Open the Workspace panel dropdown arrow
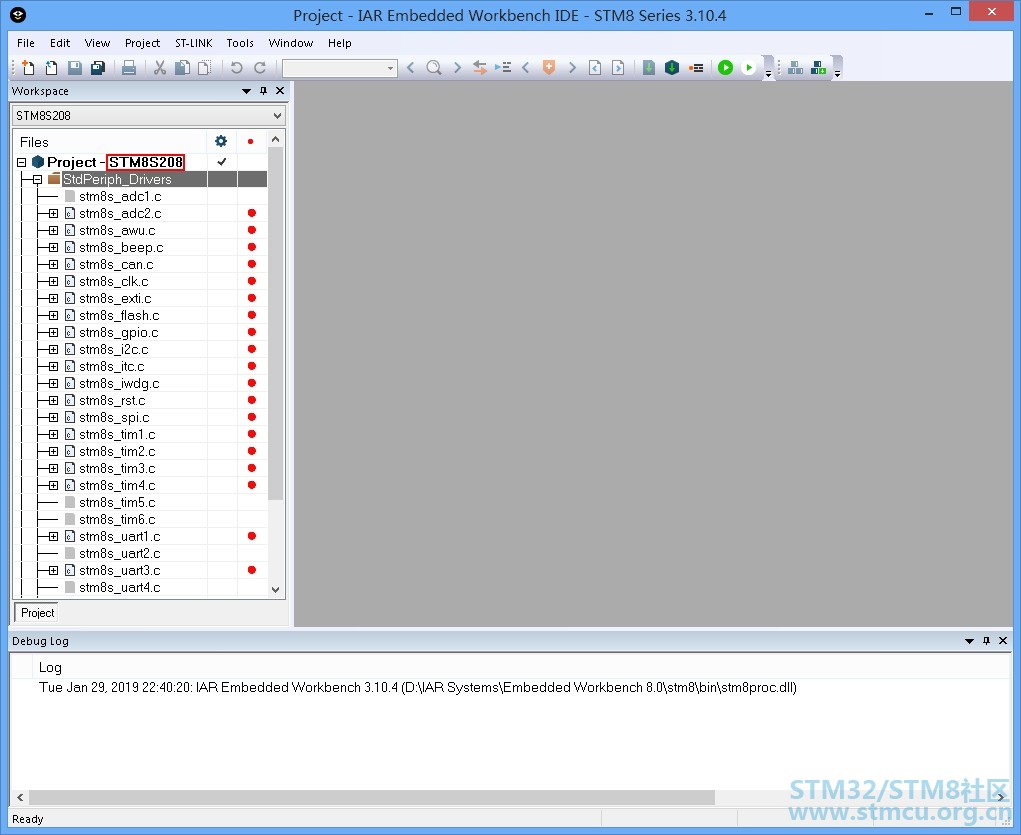The image size is (1021, 835). (x=246, y=91)
